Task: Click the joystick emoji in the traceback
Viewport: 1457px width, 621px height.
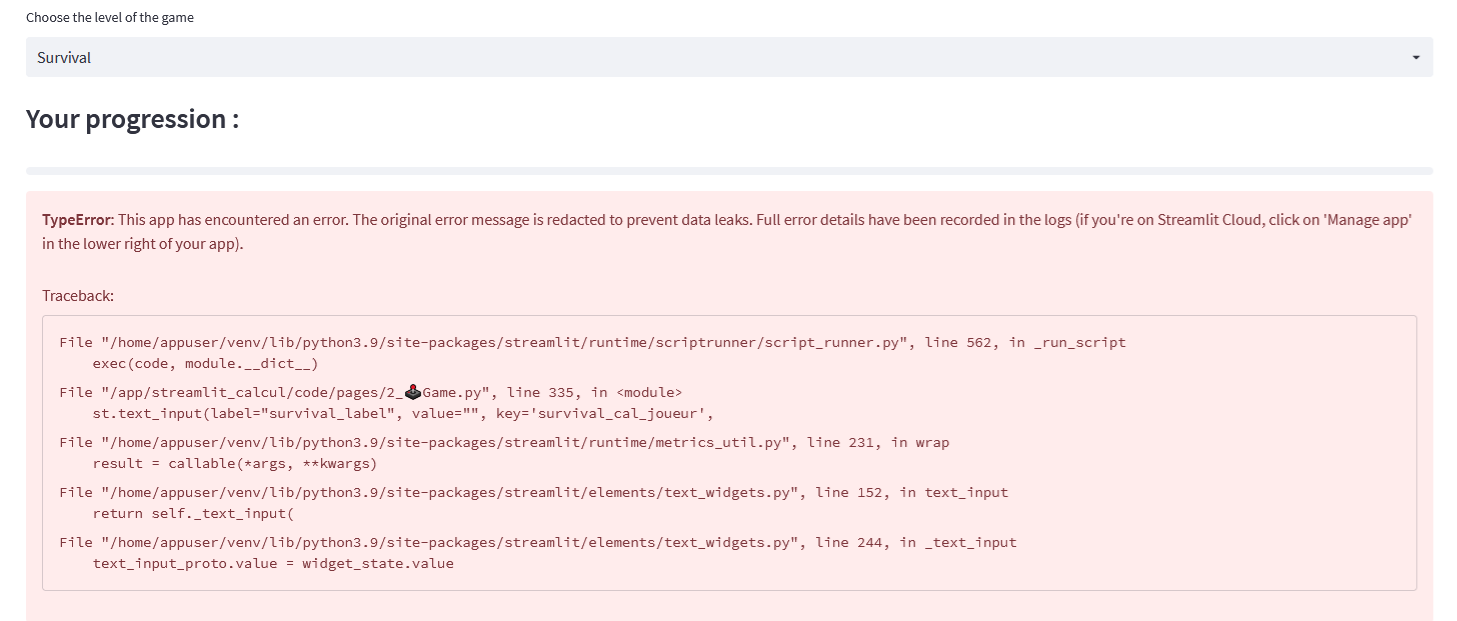Action: 412,392
